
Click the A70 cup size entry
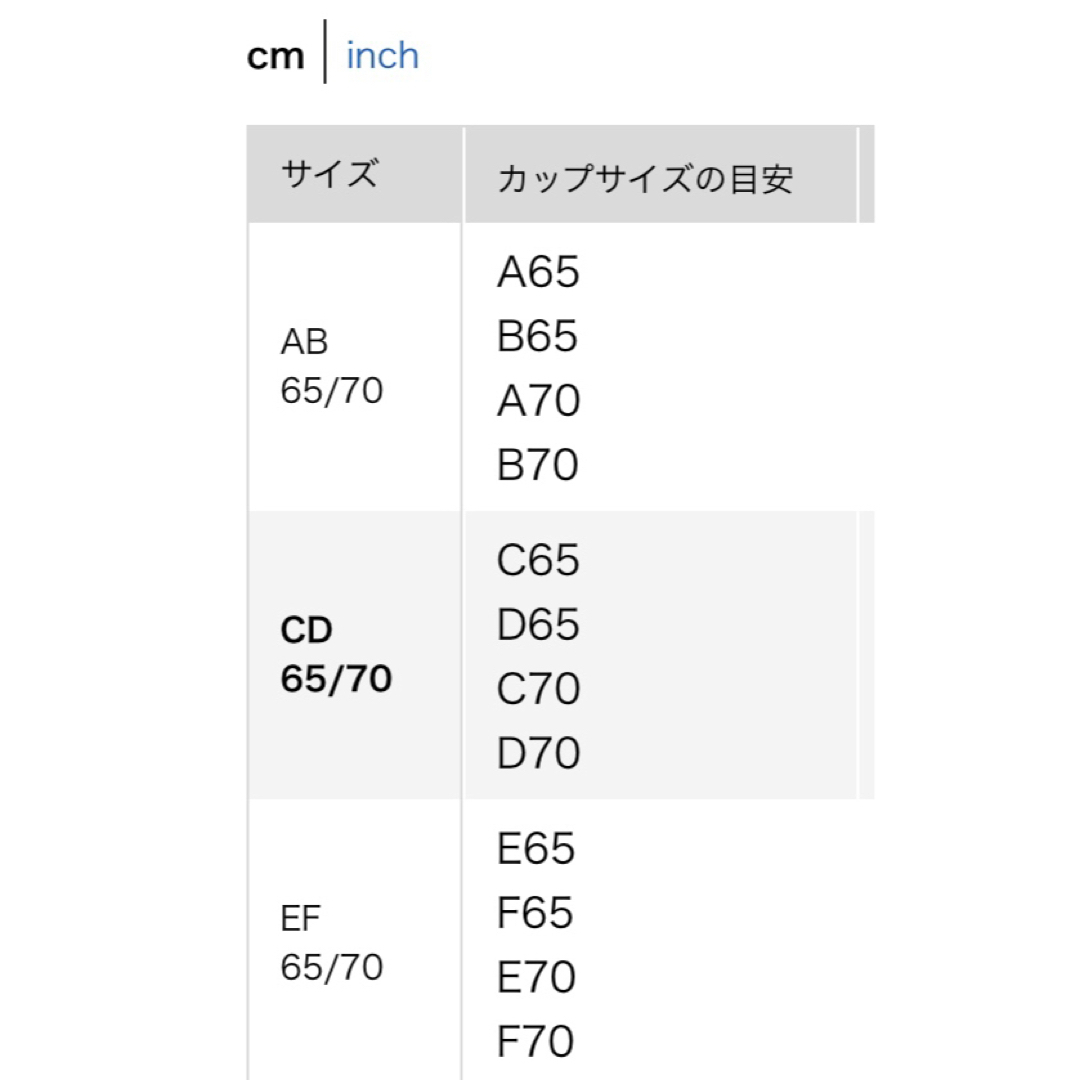[539, 399]
